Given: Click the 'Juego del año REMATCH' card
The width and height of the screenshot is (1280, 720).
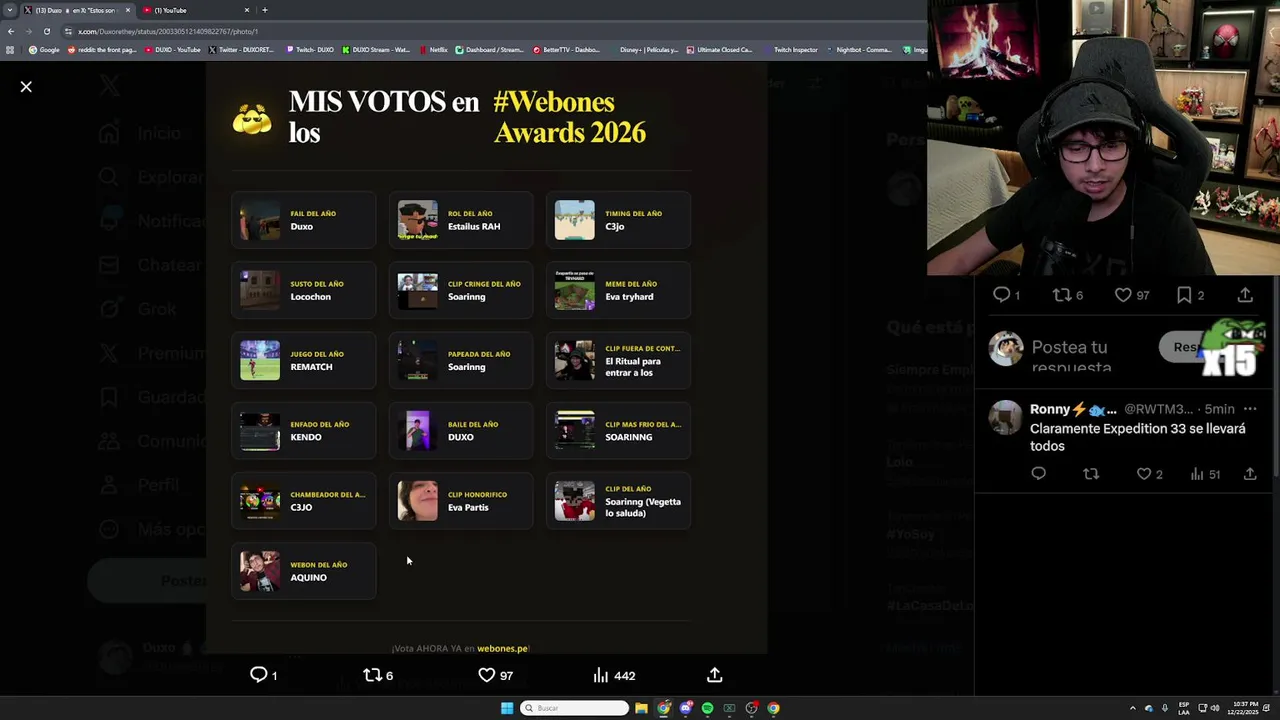Looking at the screenshot, I should click(x=303, y=360).
